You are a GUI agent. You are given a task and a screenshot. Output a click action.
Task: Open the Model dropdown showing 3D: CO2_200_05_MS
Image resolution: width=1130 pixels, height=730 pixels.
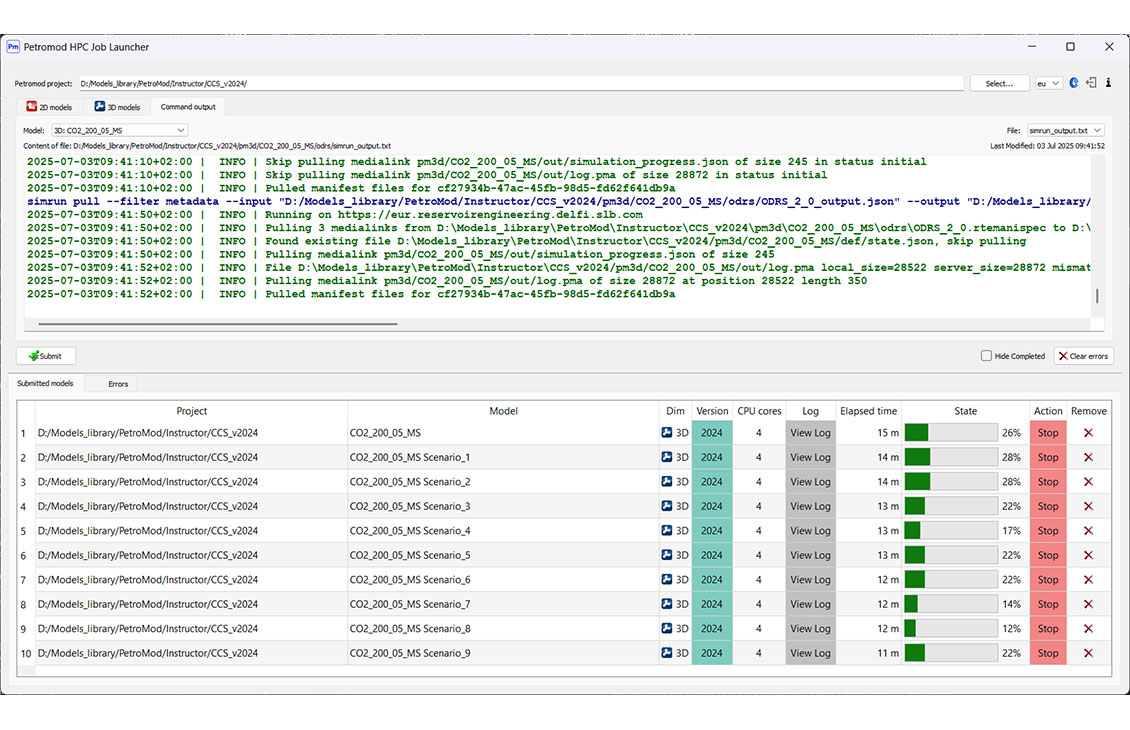(119, 129)
